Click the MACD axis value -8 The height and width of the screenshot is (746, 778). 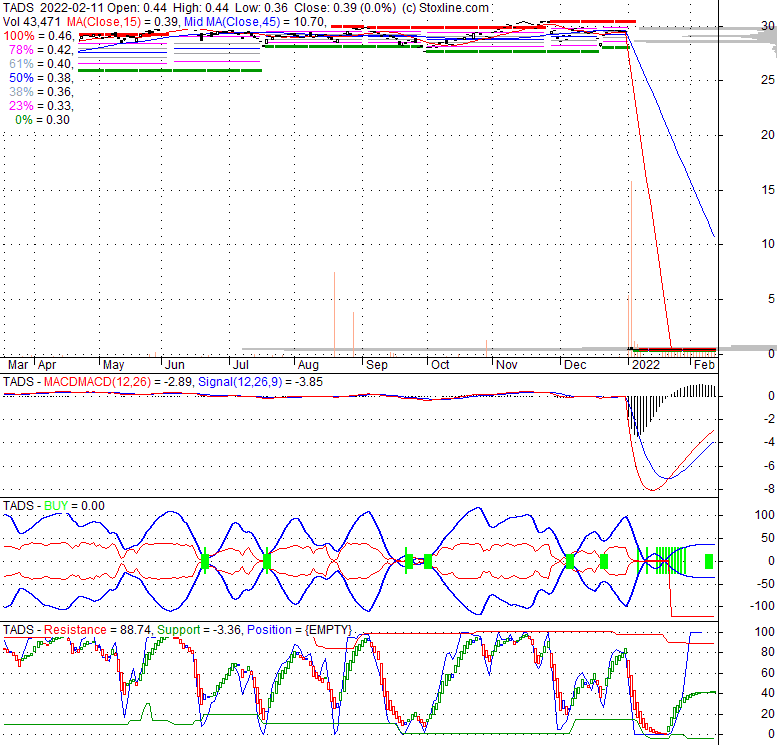[769, 489]
